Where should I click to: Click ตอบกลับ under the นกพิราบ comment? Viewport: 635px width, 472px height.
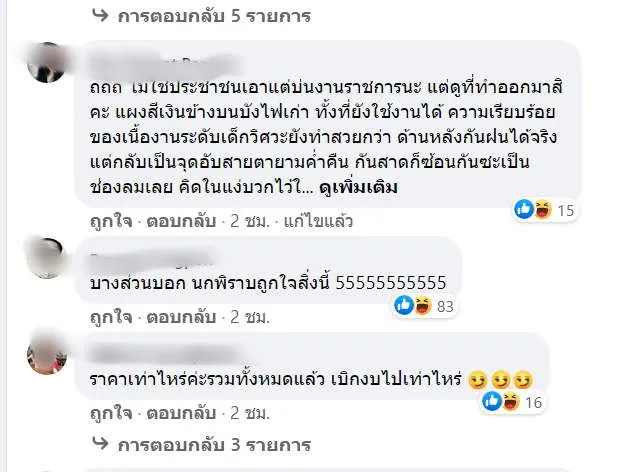(181, 317)
